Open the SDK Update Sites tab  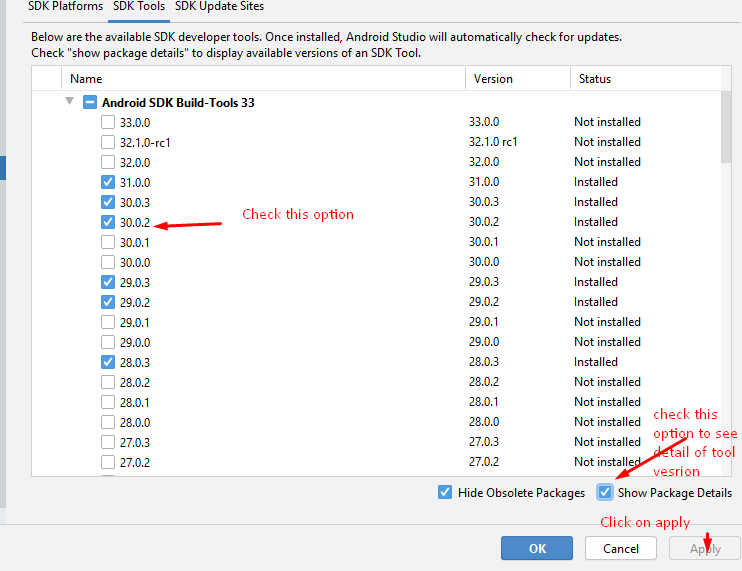(220, 7)
